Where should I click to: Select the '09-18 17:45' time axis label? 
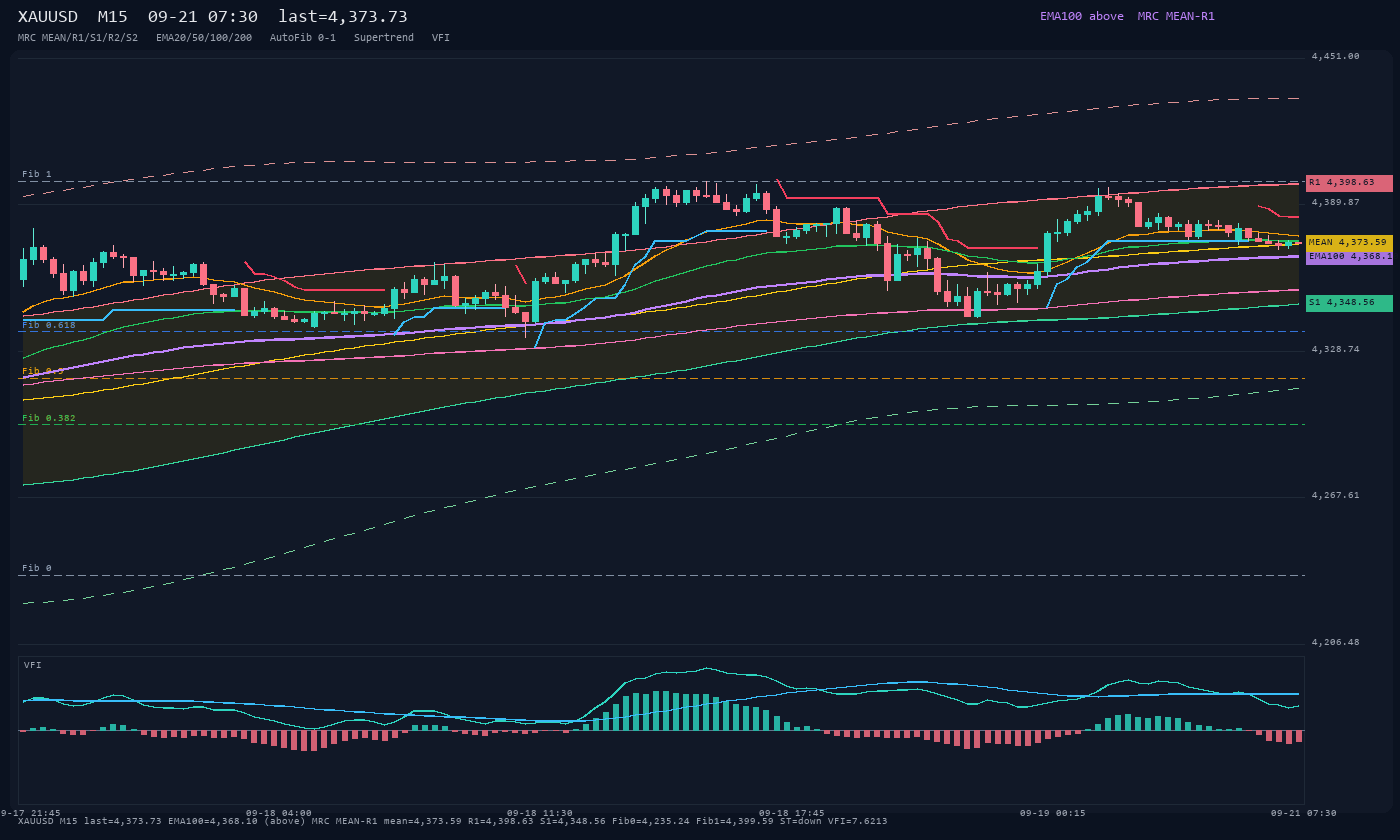(x=791, y=814)
